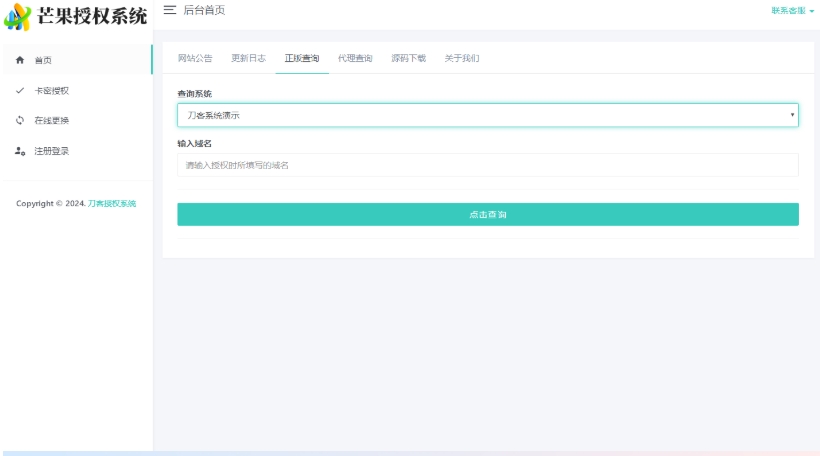Switch to the 网站公告 tab

click(x=195, y=58)
